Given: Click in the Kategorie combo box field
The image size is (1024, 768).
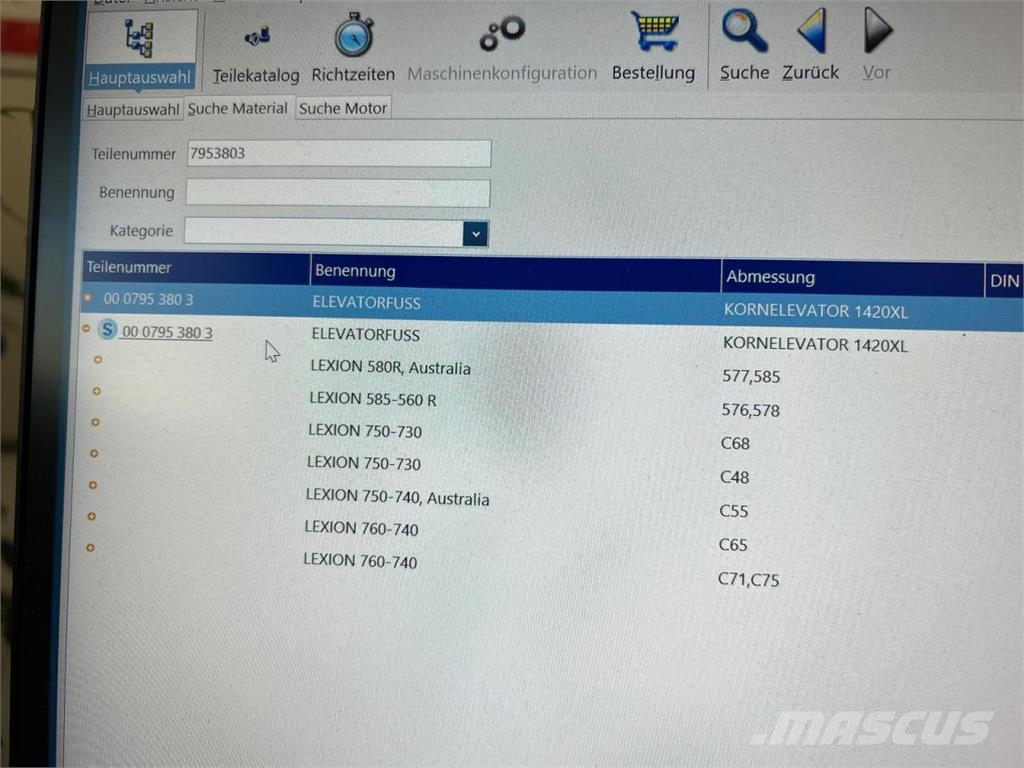Looking at the screenshot, I should 324,232.
